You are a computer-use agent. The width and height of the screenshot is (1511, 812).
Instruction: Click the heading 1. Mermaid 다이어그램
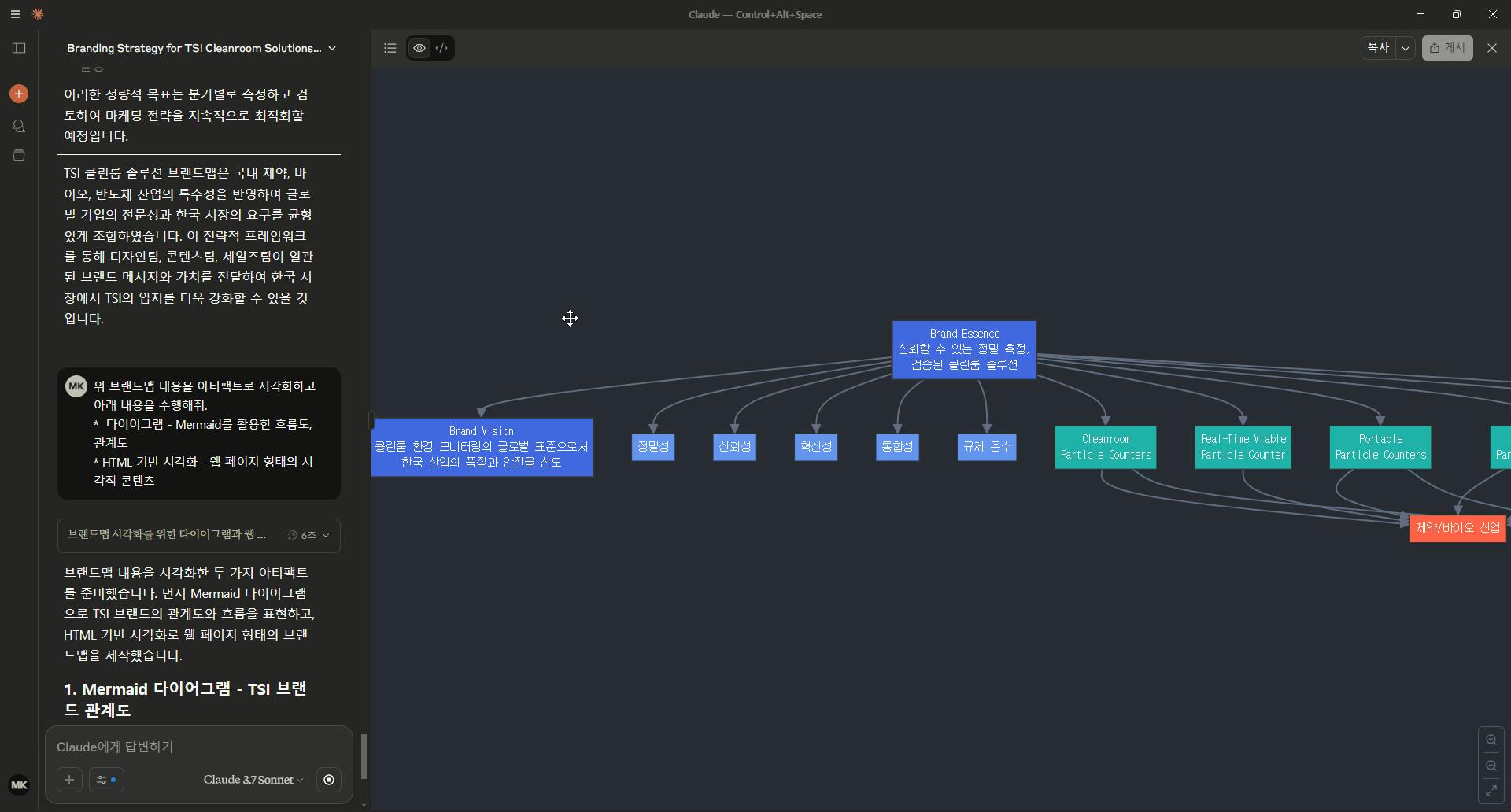[185, 699]
